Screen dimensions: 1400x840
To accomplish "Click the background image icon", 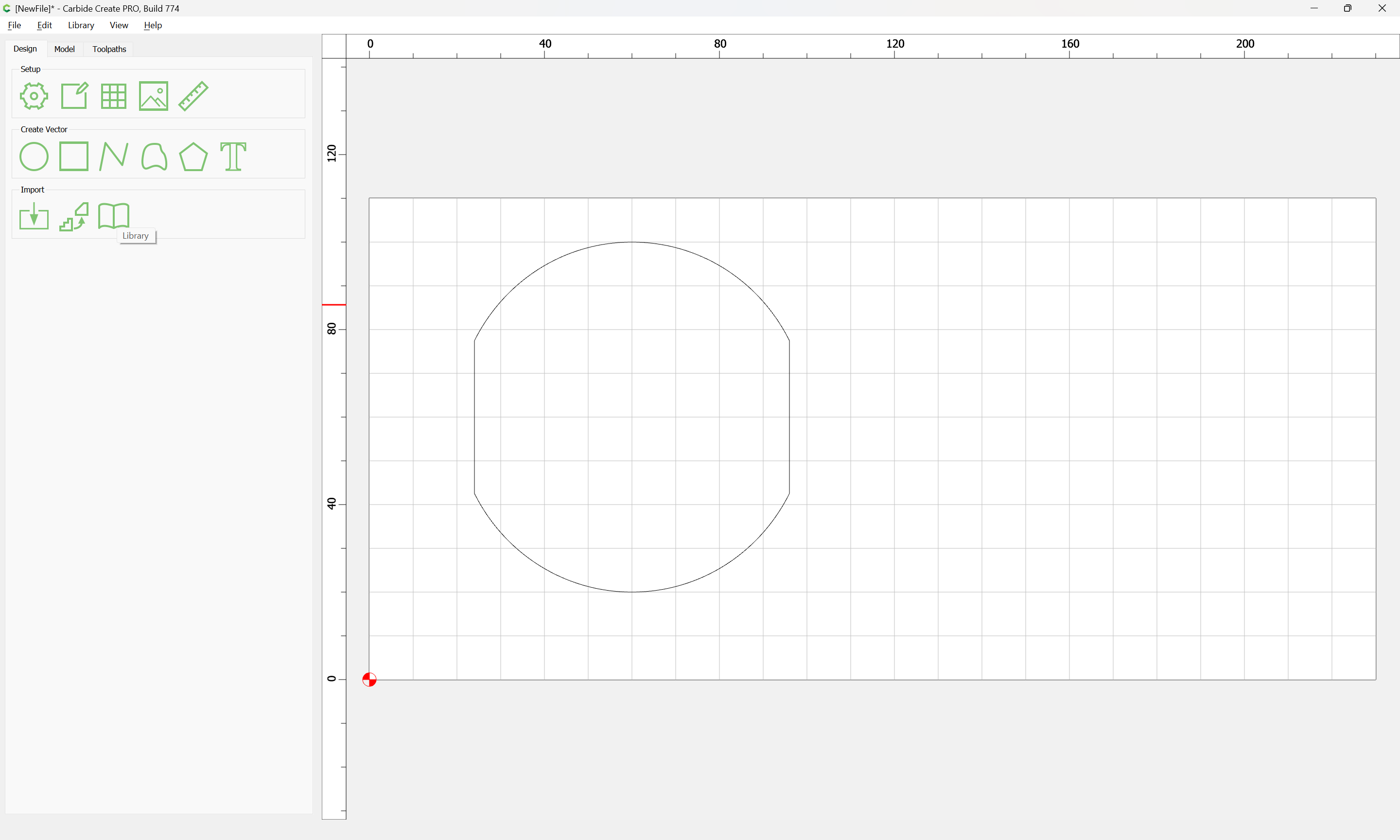I will pos(153,96).
